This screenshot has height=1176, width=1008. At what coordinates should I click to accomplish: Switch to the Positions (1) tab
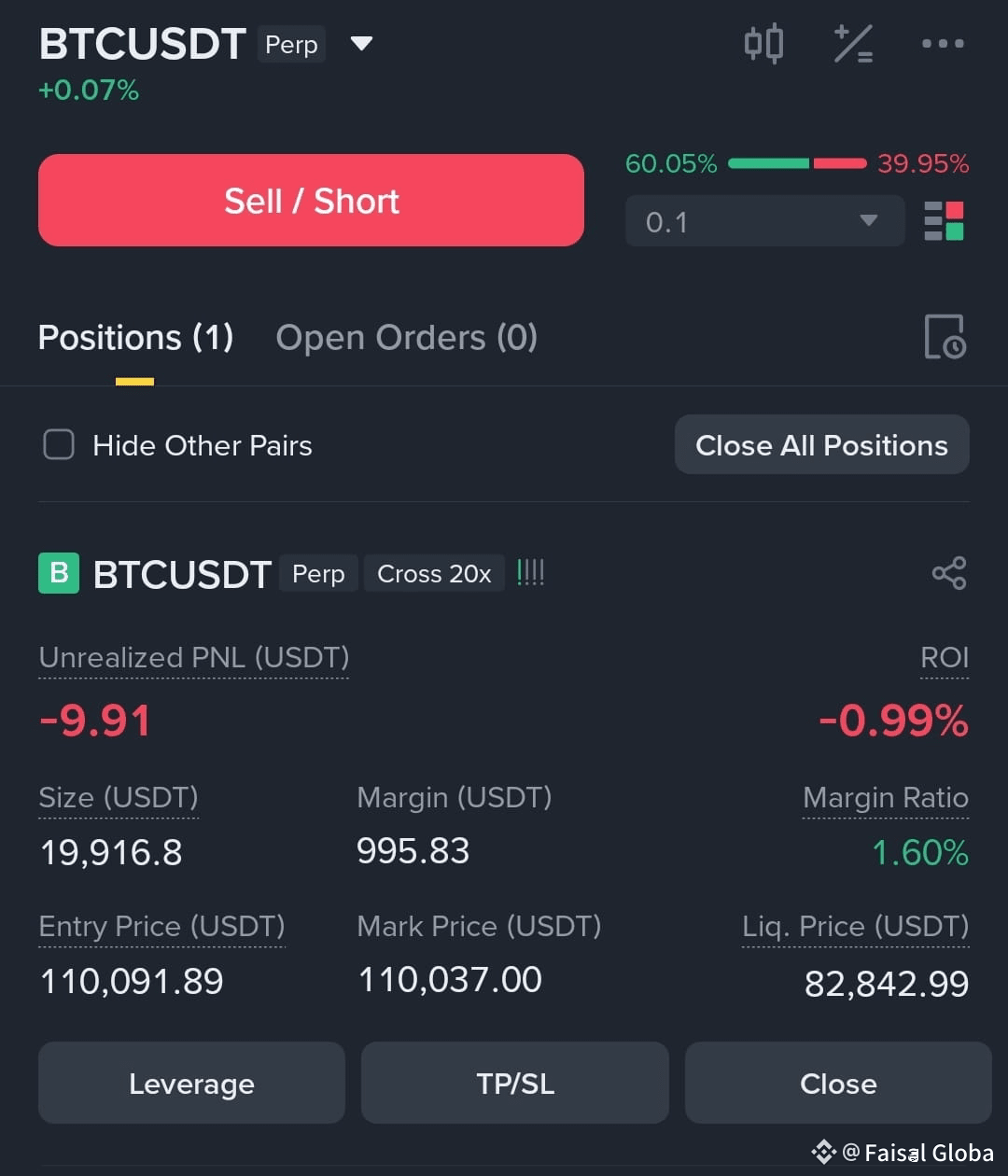135,337
